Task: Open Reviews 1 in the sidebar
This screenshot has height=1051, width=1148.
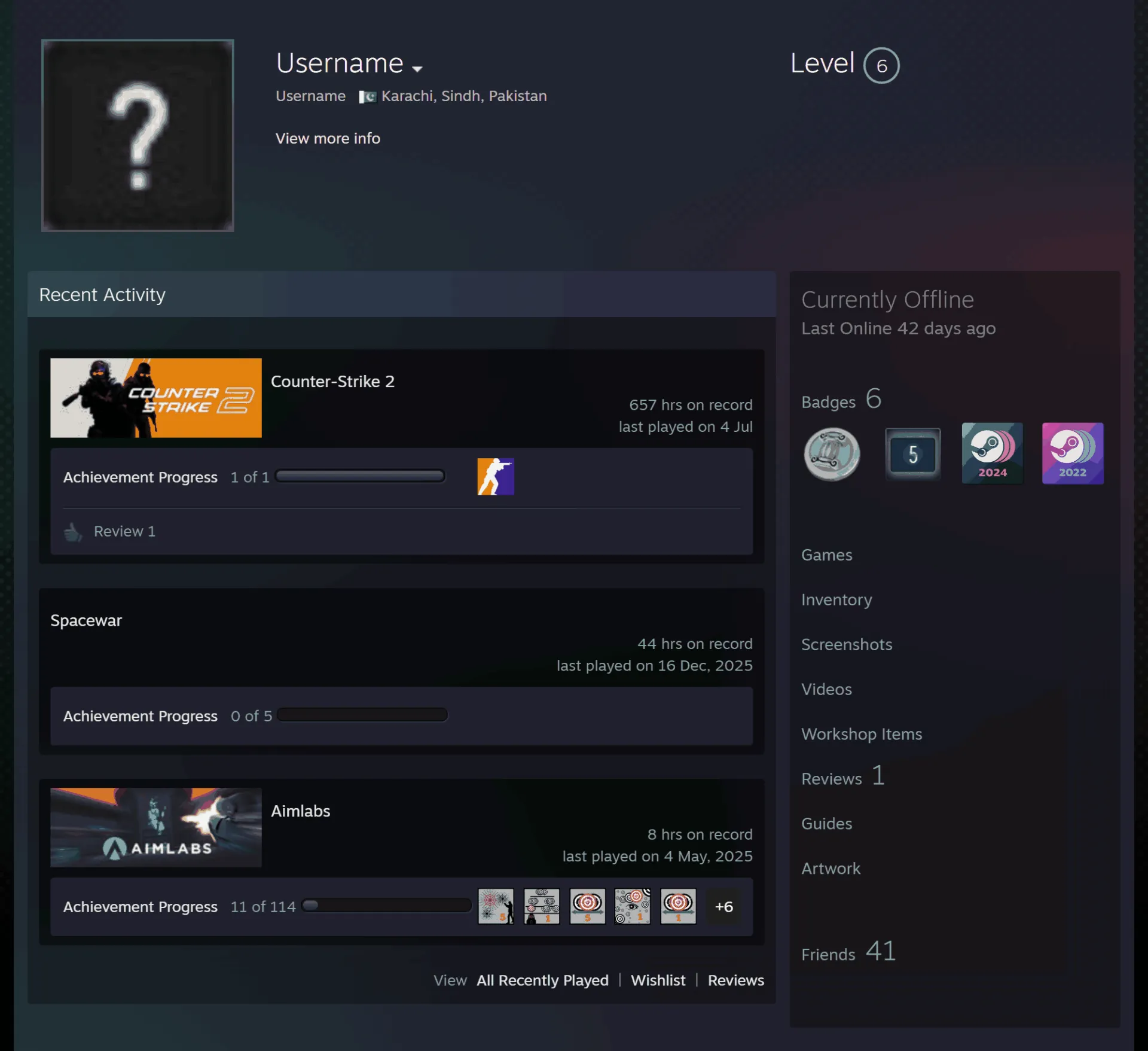Action: [x=842, y=777]
